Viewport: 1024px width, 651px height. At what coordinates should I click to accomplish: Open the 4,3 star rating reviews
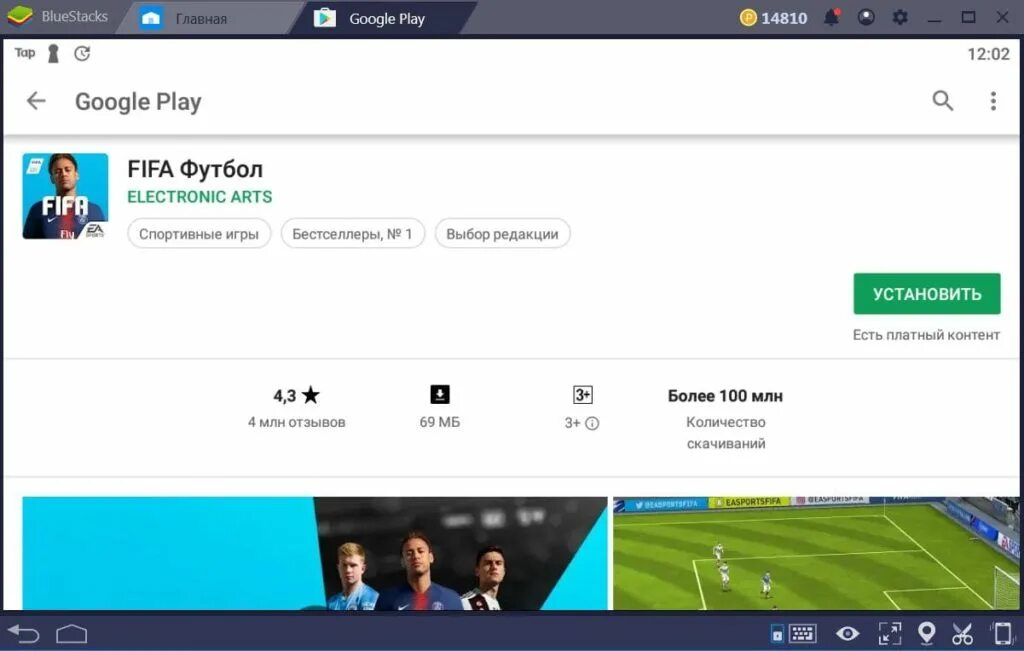coord(296,396)
